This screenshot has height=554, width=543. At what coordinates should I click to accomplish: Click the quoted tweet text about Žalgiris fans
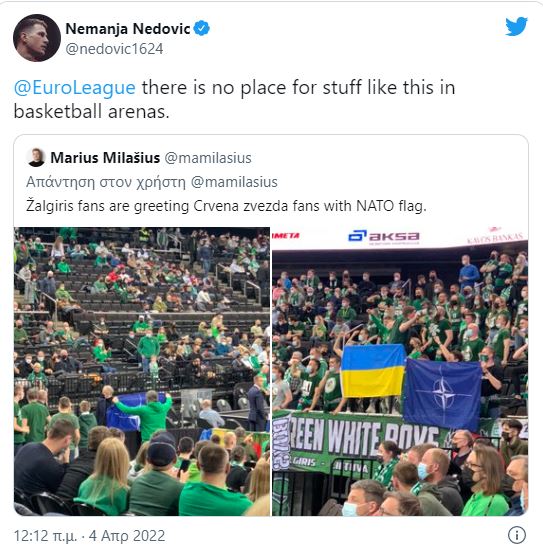click(x=226, y=206)
